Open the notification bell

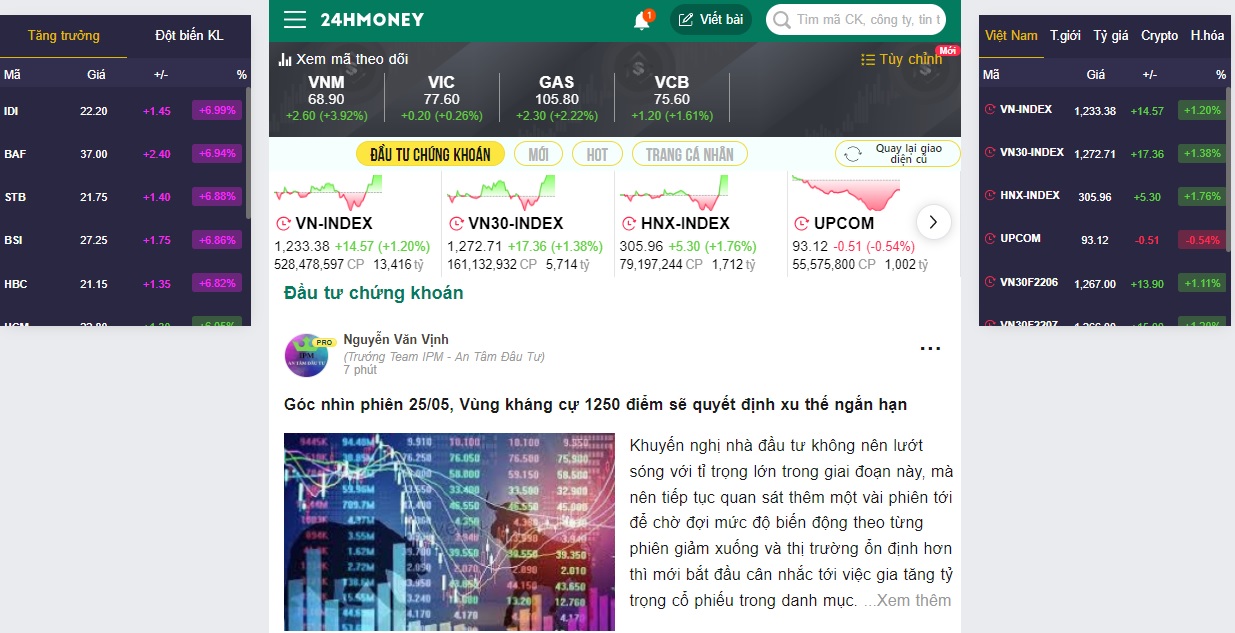pyautogui.click(x=642, y=20)
